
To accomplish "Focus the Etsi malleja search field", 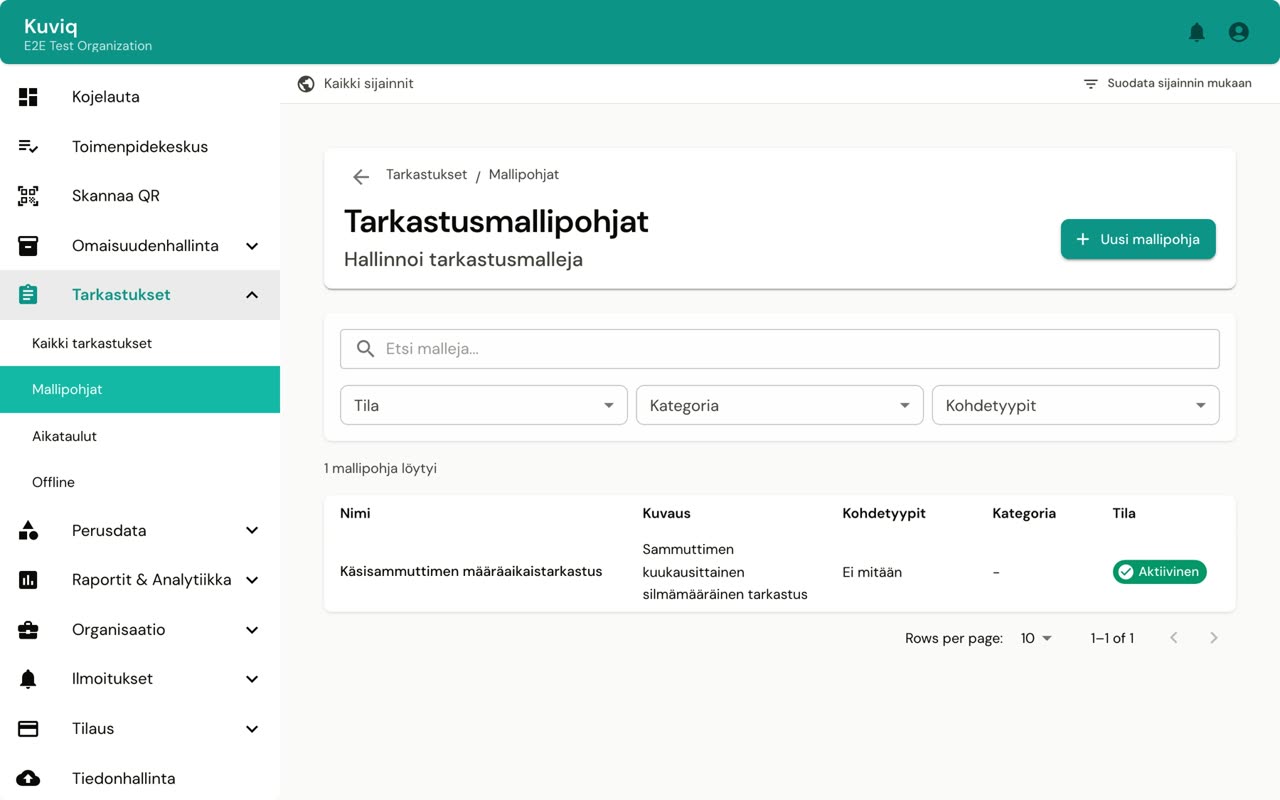I will click(x=780, y=349).
